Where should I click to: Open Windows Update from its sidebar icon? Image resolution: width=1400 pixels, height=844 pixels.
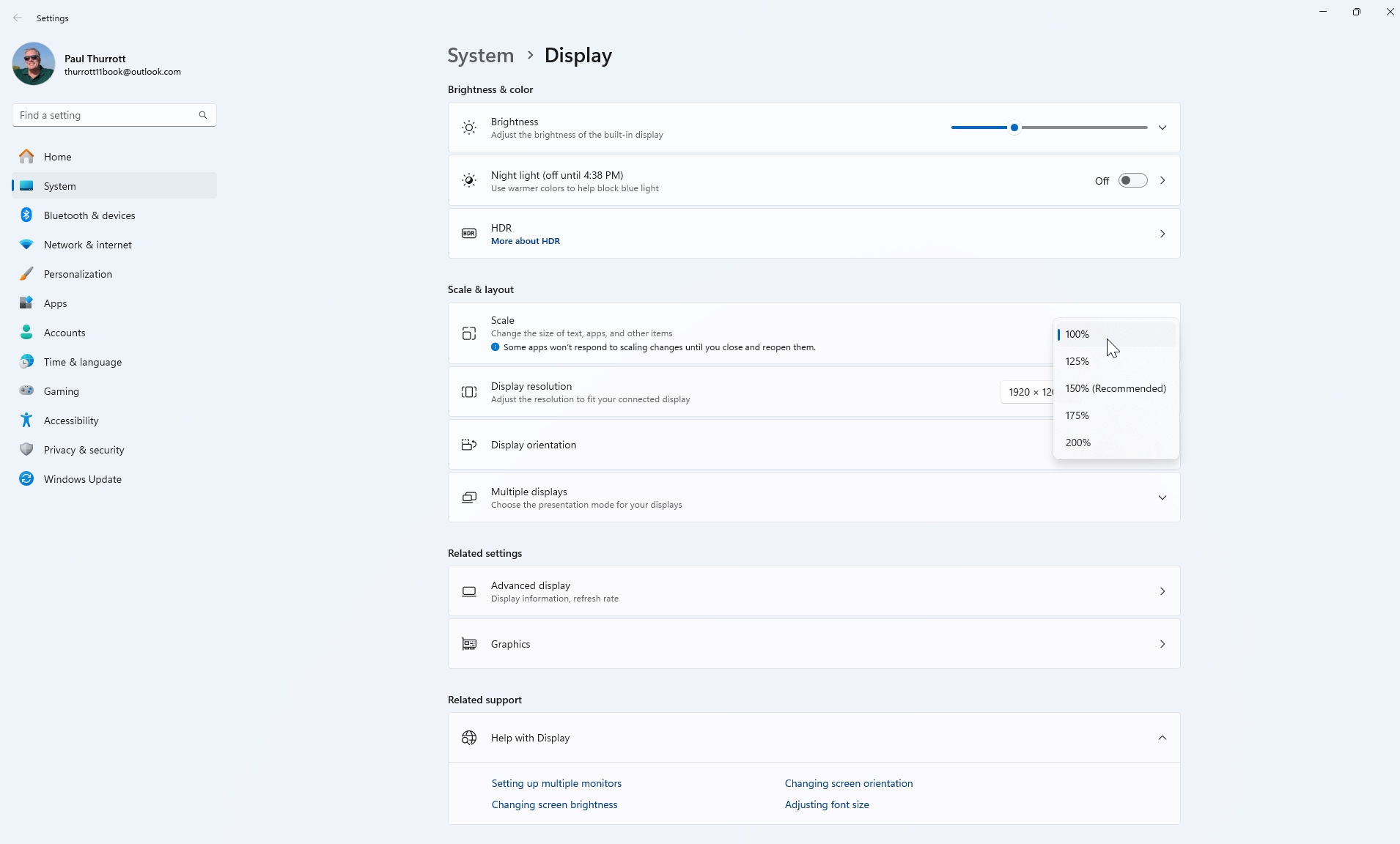pos(26,479)
